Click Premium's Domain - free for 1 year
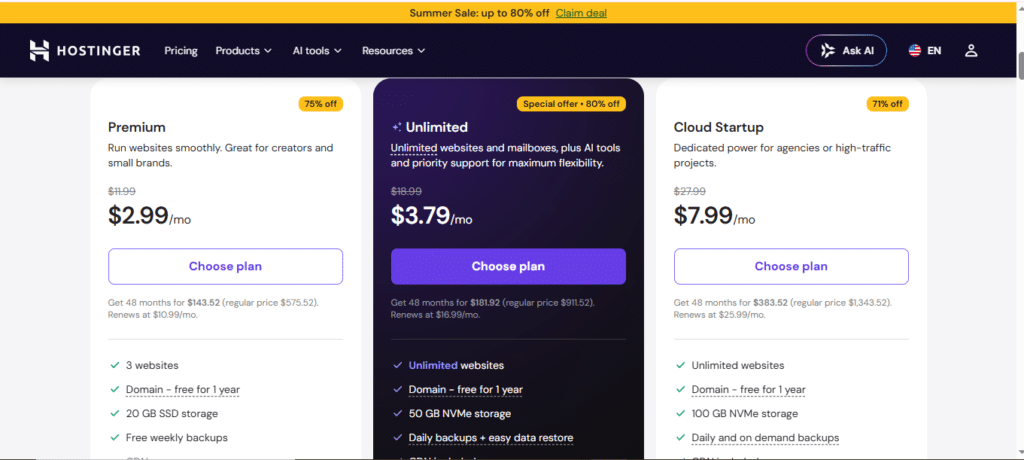This screenshot has height=460, width=1024. pos(183,389)
